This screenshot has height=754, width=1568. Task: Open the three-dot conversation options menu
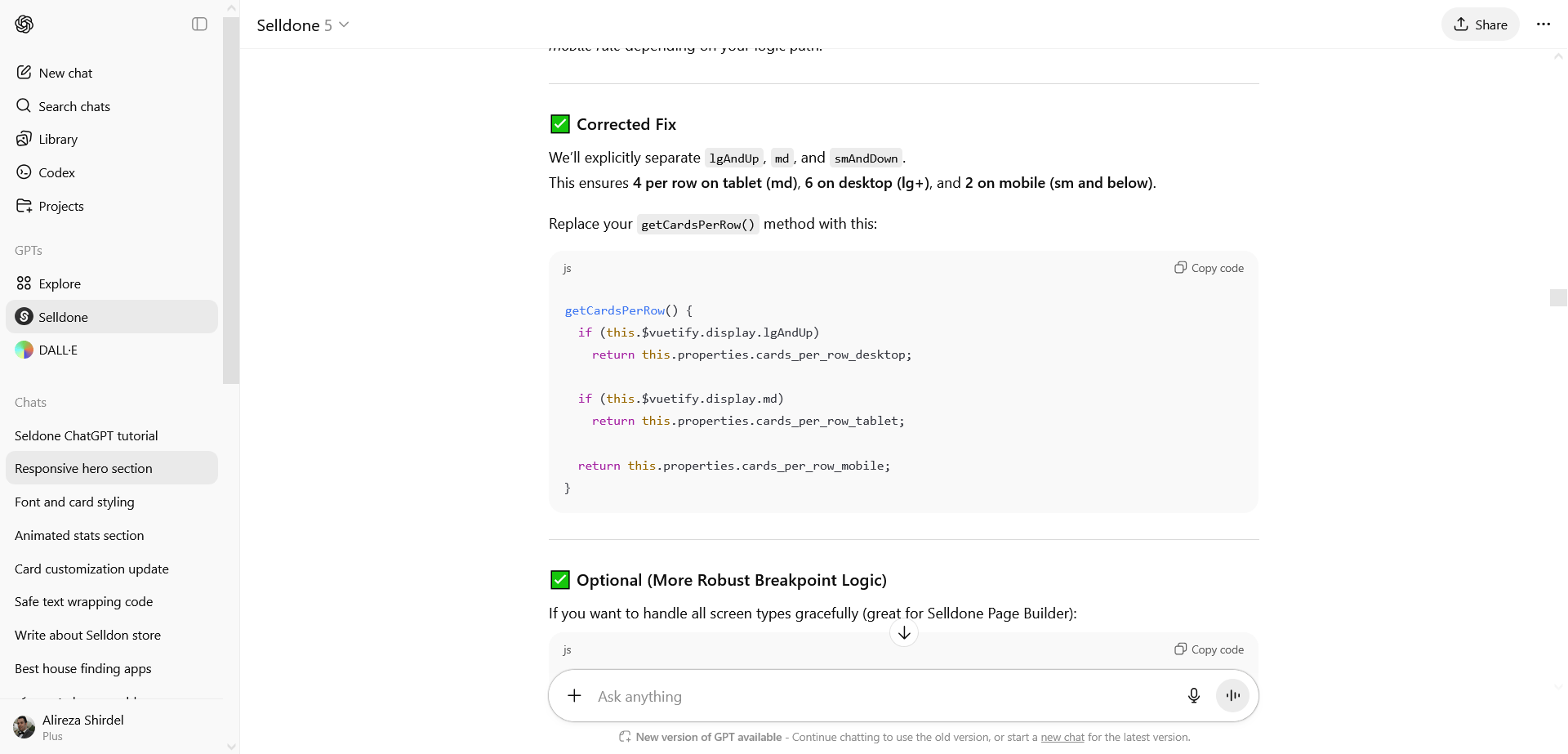pyautogui.click(x=1543, y=25)
